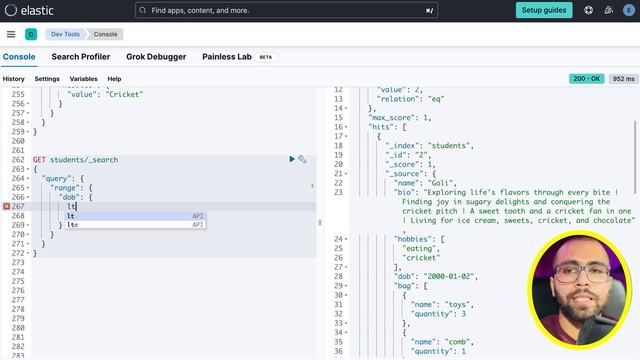Viewport: 640px width, 360px height.
Task: Open the help menu icon in header
Action: pos(588,10)
